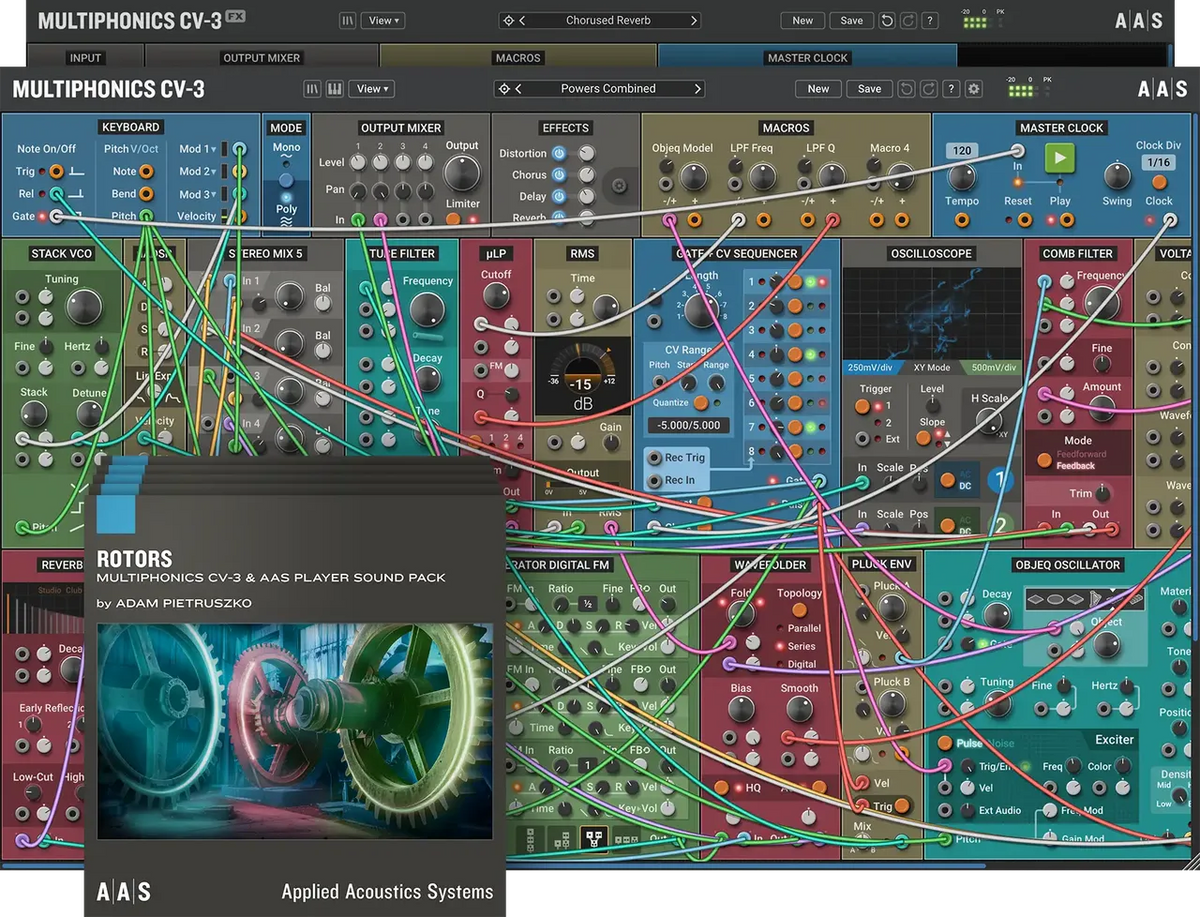Enable the Distortion effect power toggle

(x=559, y=152)
